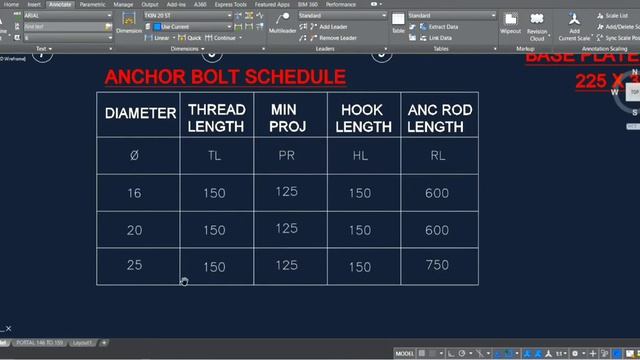Toggle polar tracking in status bar
640x360 pixels.
point(462,353)
